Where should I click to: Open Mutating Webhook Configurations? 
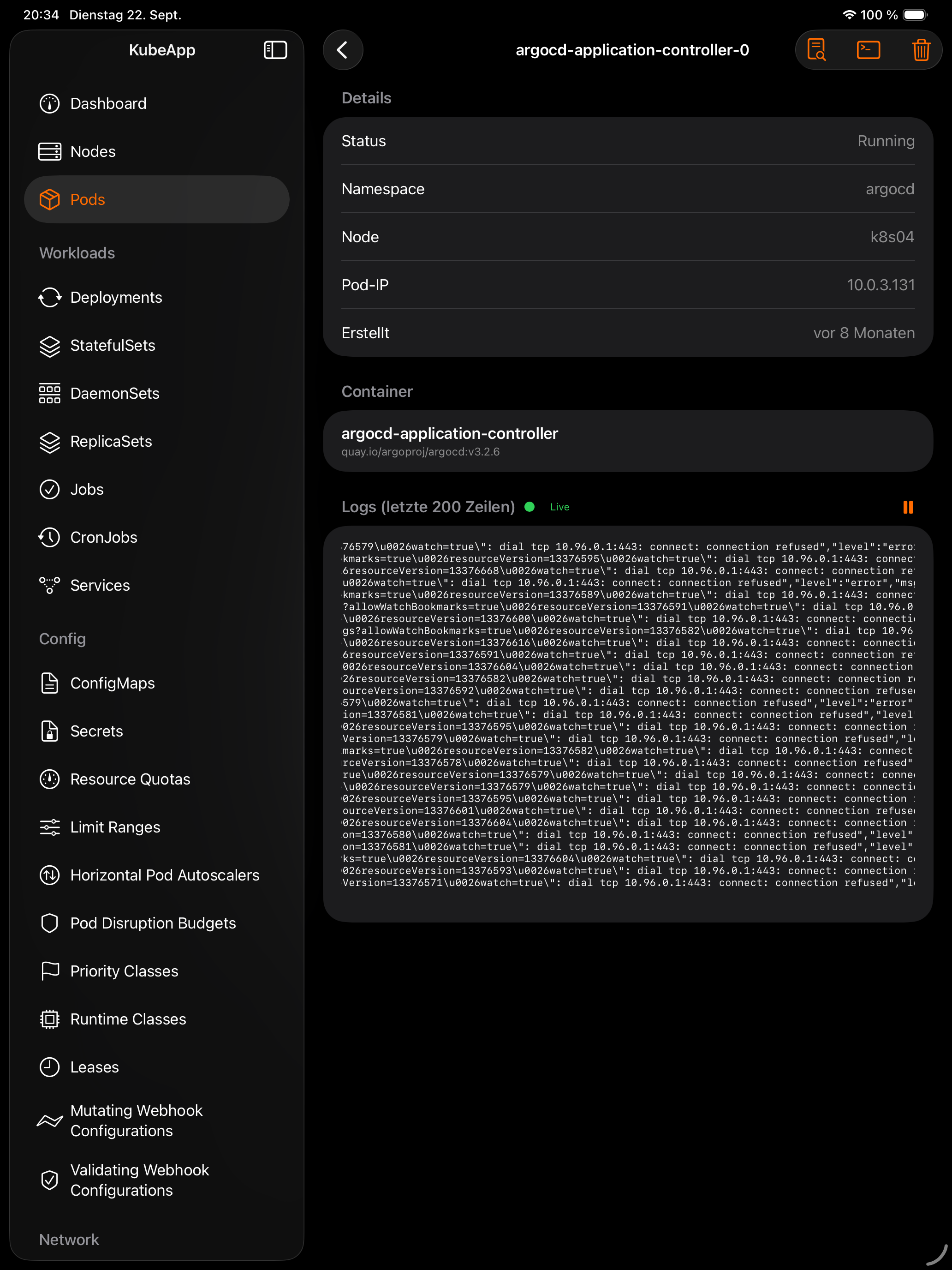[156, 1121]
